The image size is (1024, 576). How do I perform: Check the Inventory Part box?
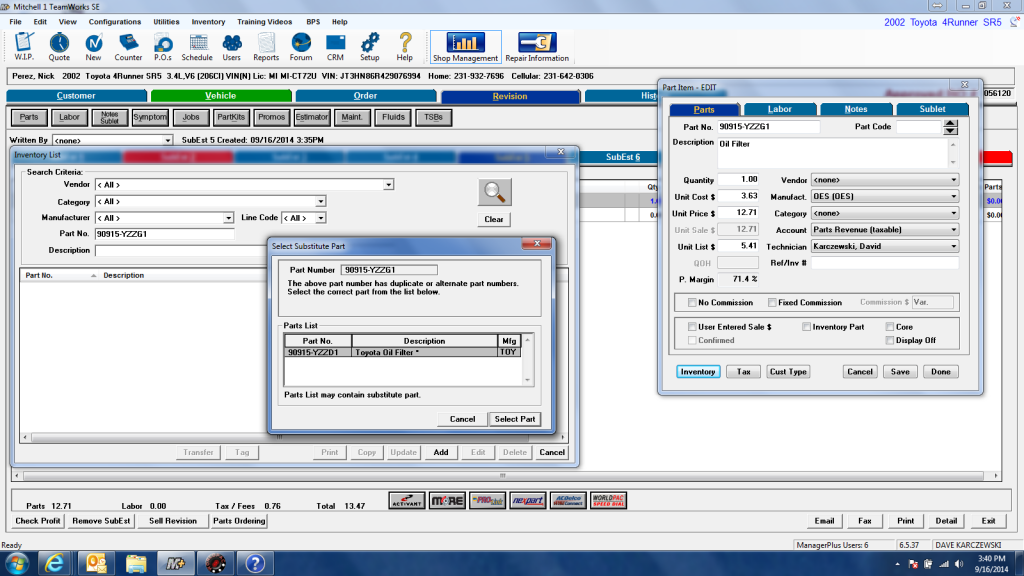(807, 327)
